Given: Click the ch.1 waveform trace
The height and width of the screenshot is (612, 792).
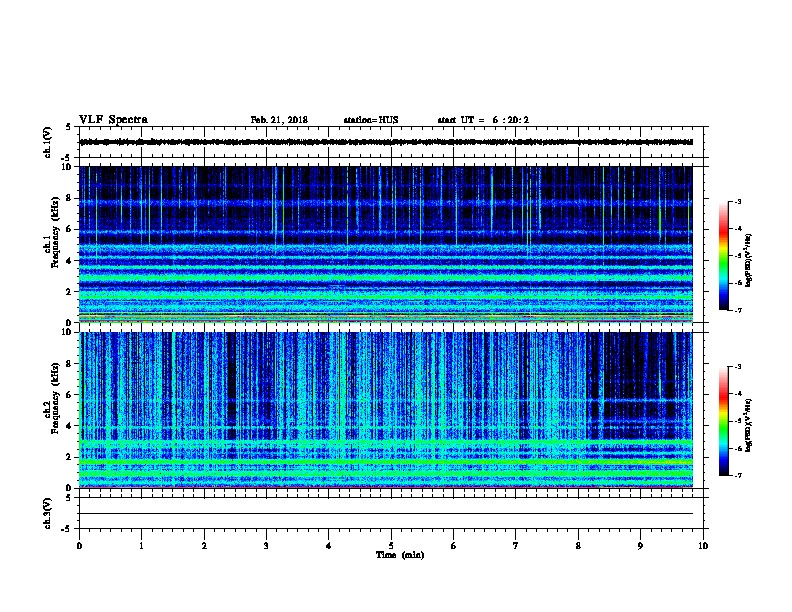Looking at the screenshot, I should pyautogui.click(x=386, y=142).
